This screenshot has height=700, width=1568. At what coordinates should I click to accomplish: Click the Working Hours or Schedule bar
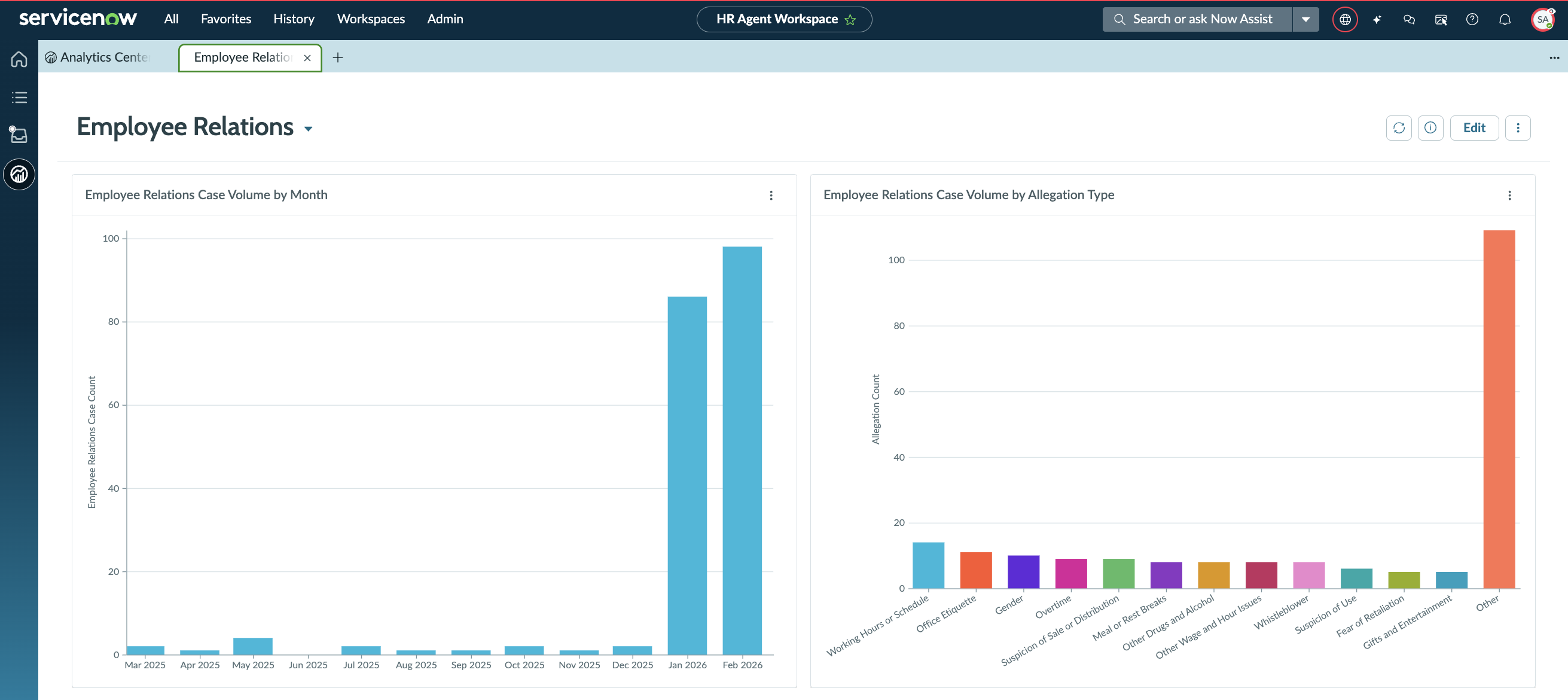coord(928,565)
